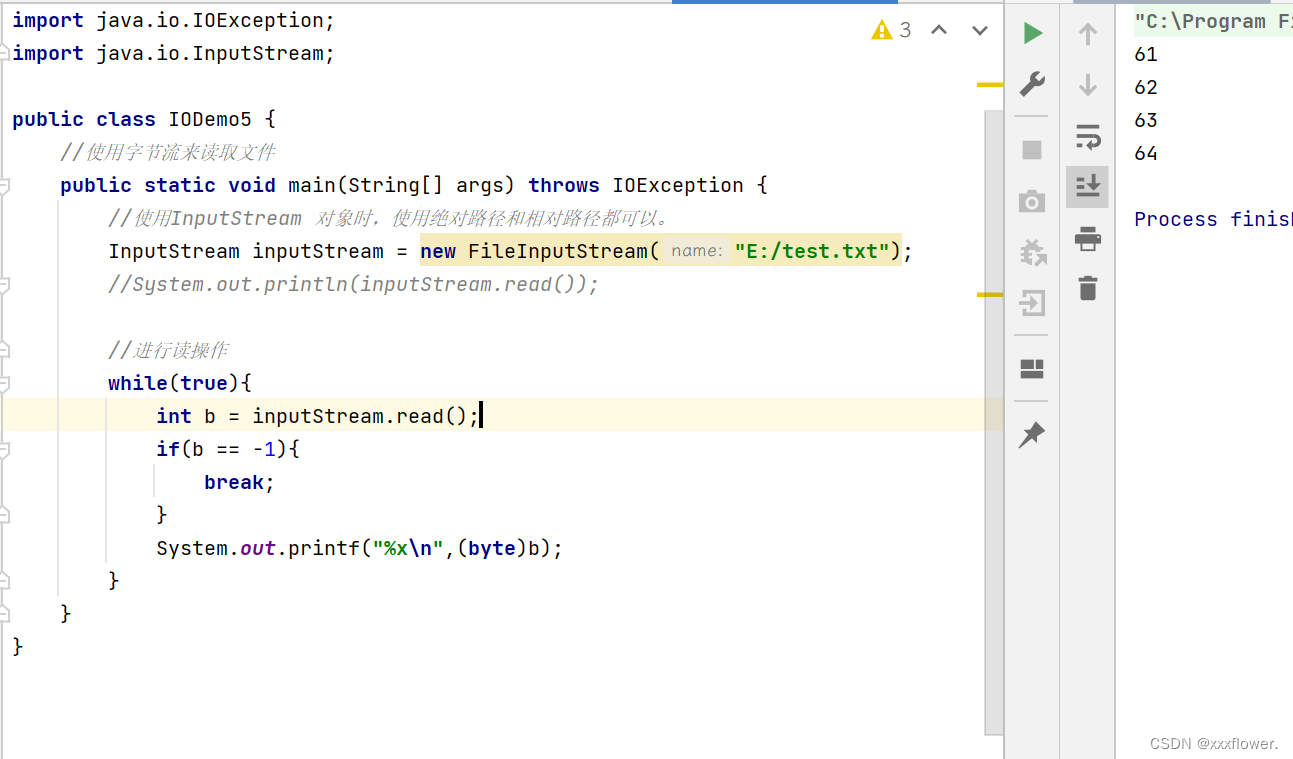
Task: Click the "E:/test.txt" string literal
Action: coord(812,251)
